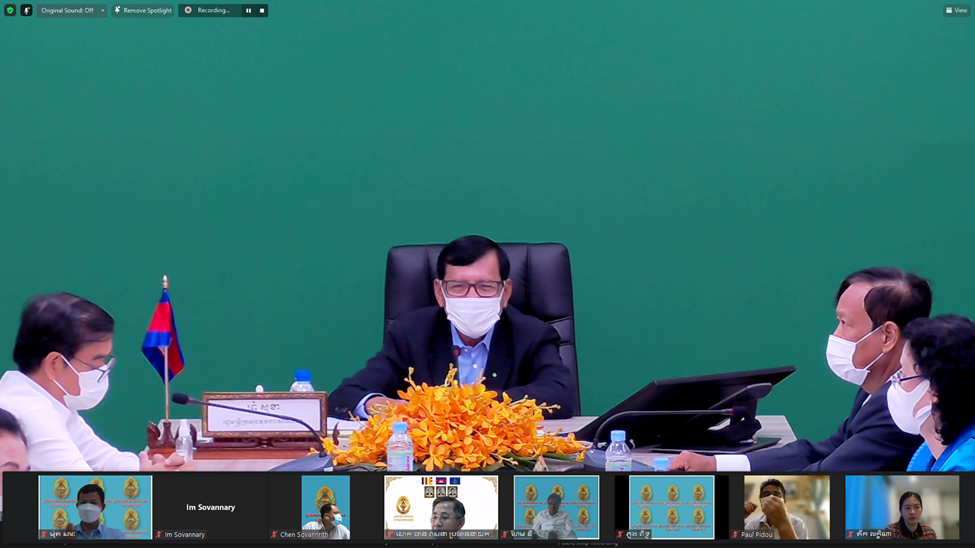
Task: Select the Chen Sovannrith video thumbnail
Action: pyautogui.click(x=326, y=505)
